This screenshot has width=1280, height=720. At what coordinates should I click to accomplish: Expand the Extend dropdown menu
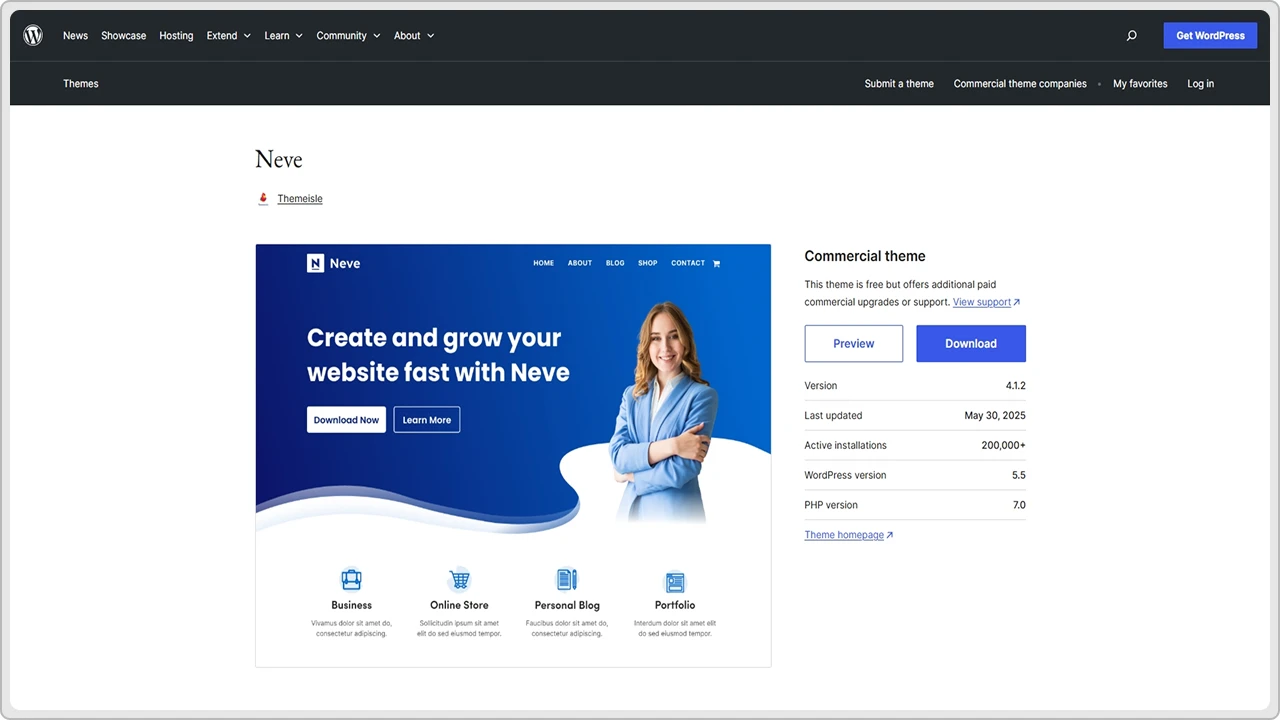click(227, 35)
